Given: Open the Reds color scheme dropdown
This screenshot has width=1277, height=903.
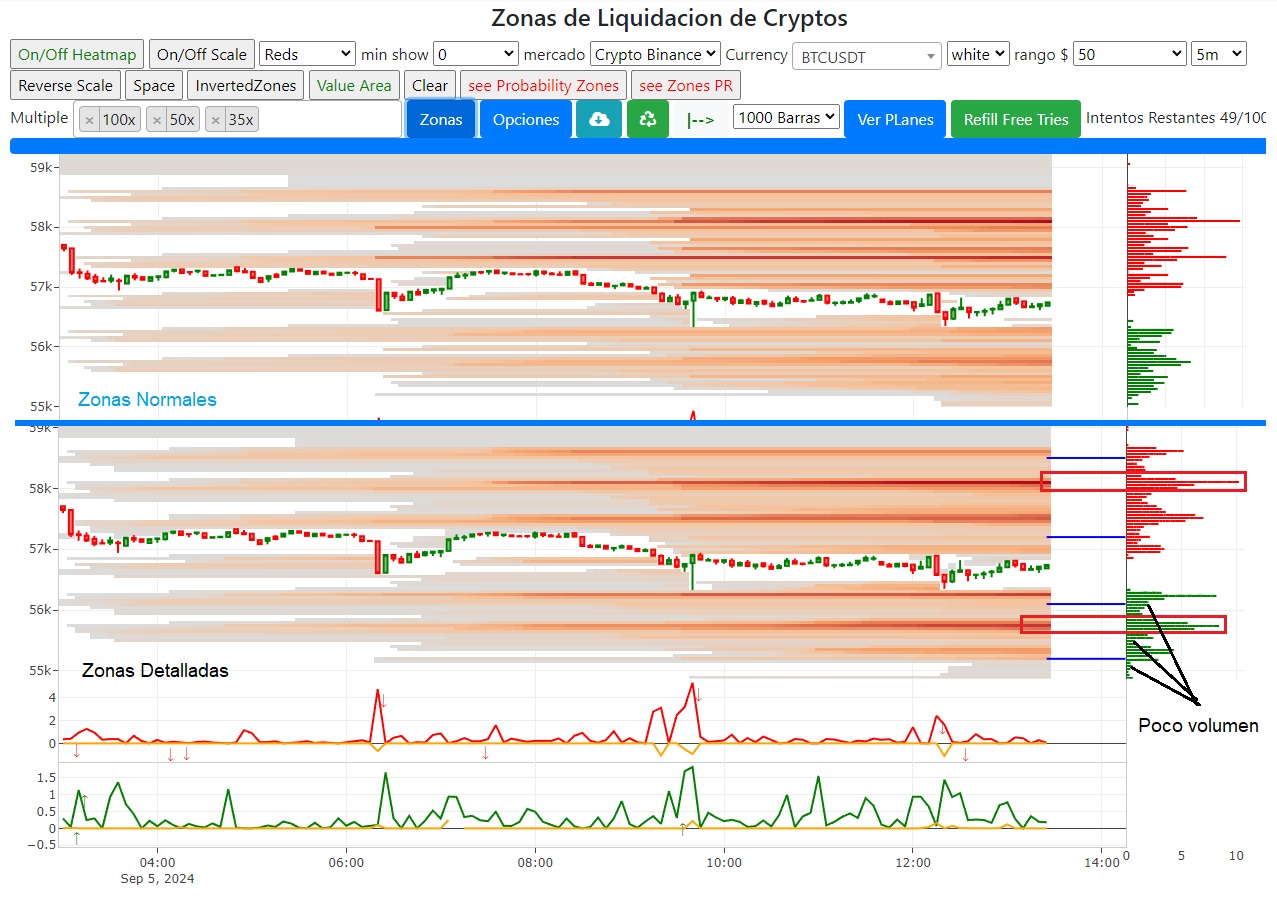Looking at the screenshot, I should pyautogui.click(x=307, y=54).
